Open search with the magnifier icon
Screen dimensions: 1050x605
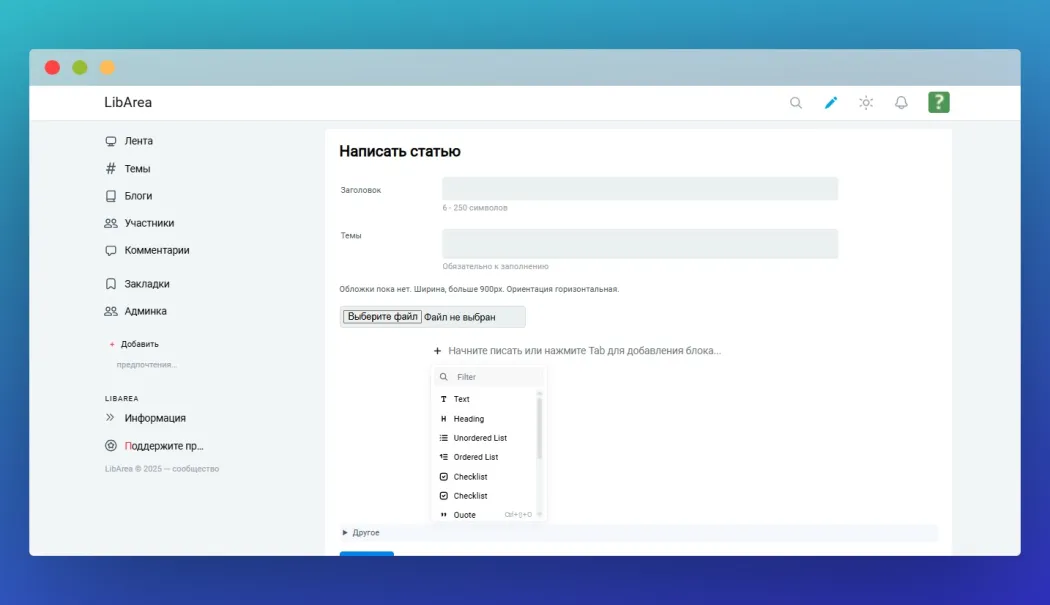click(796, 103)
